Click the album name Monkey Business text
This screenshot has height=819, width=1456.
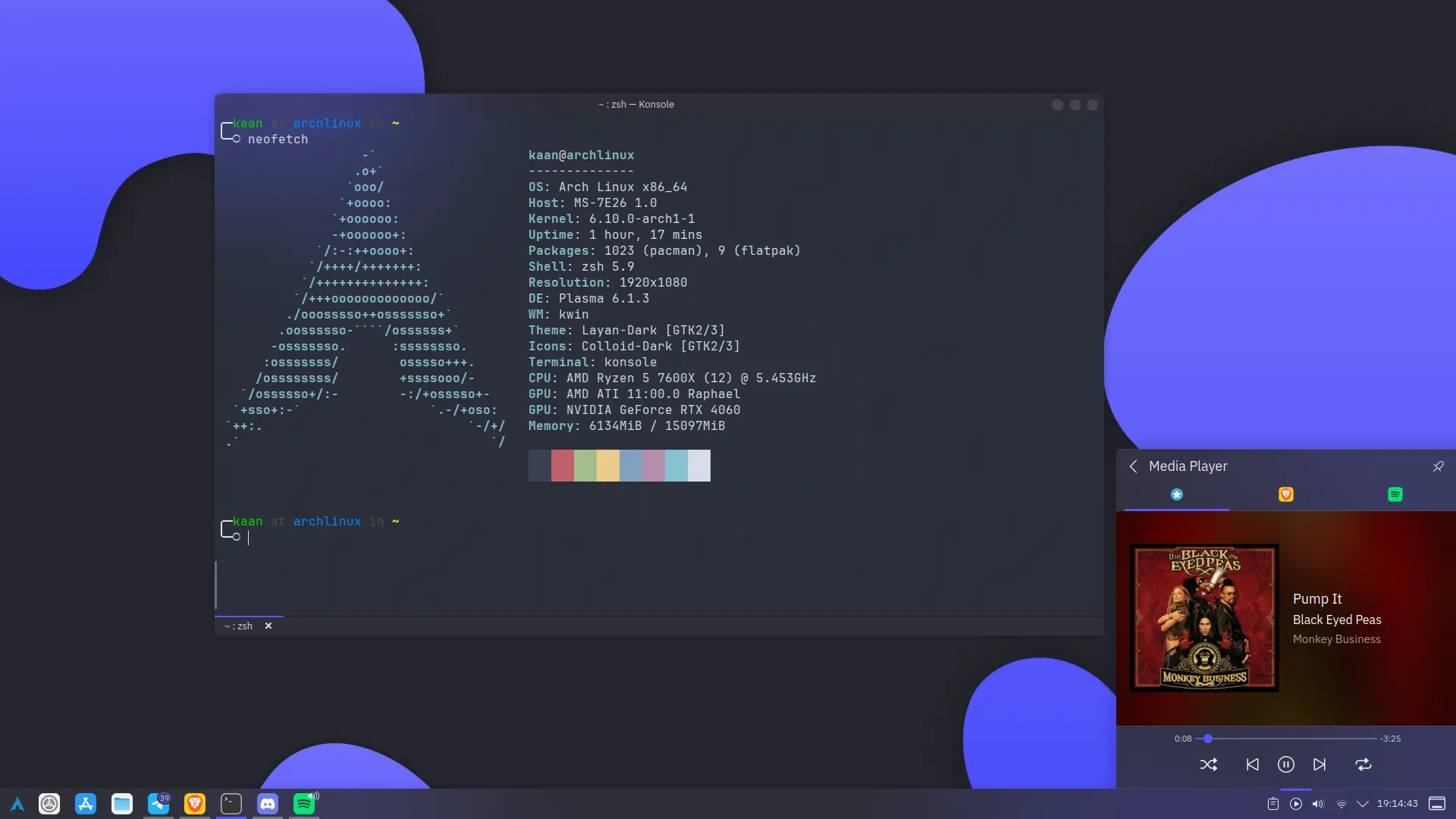(1337, 639)
